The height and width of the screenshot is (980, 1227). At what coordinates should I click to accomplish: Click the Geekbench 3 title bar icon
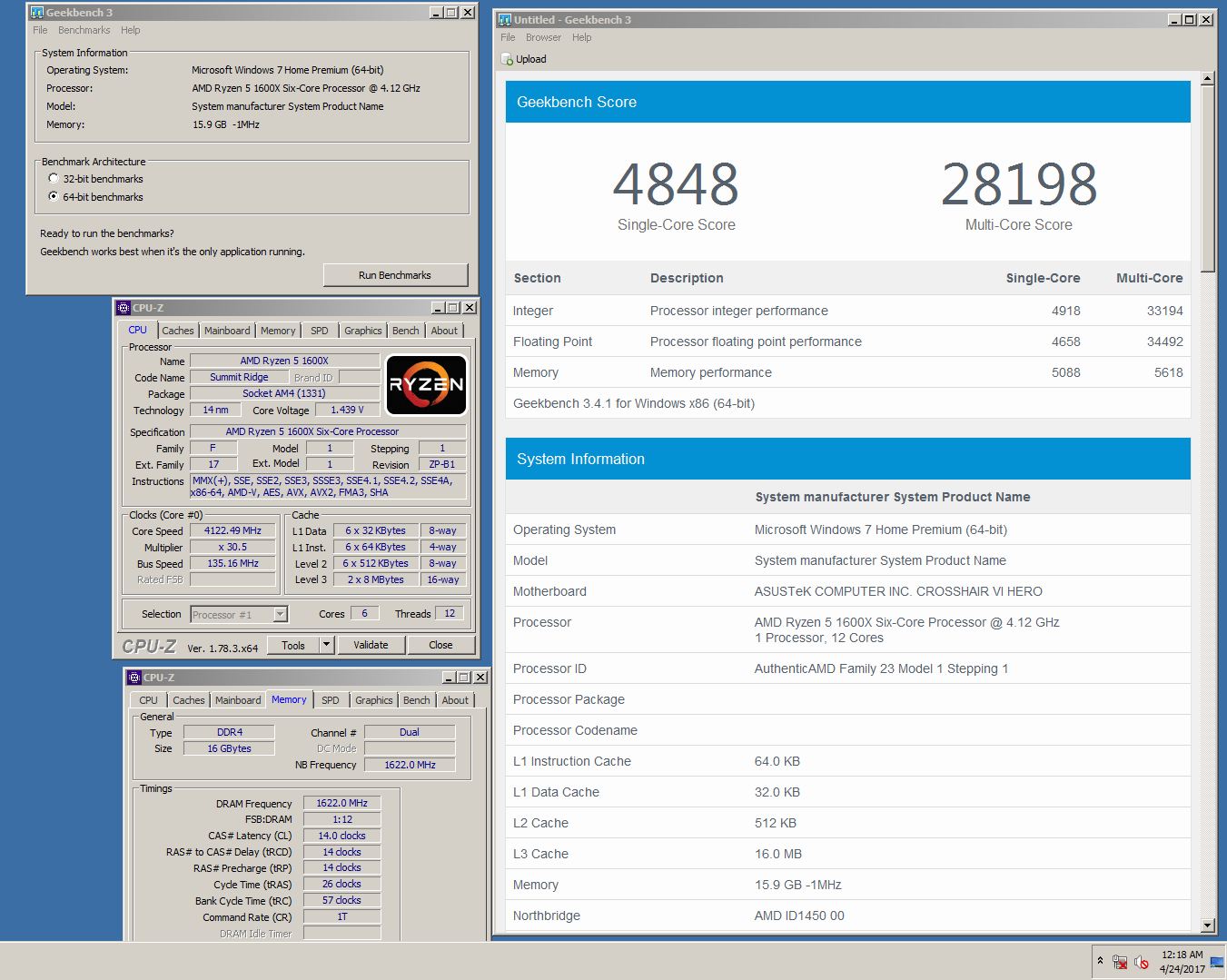(36, 13)
